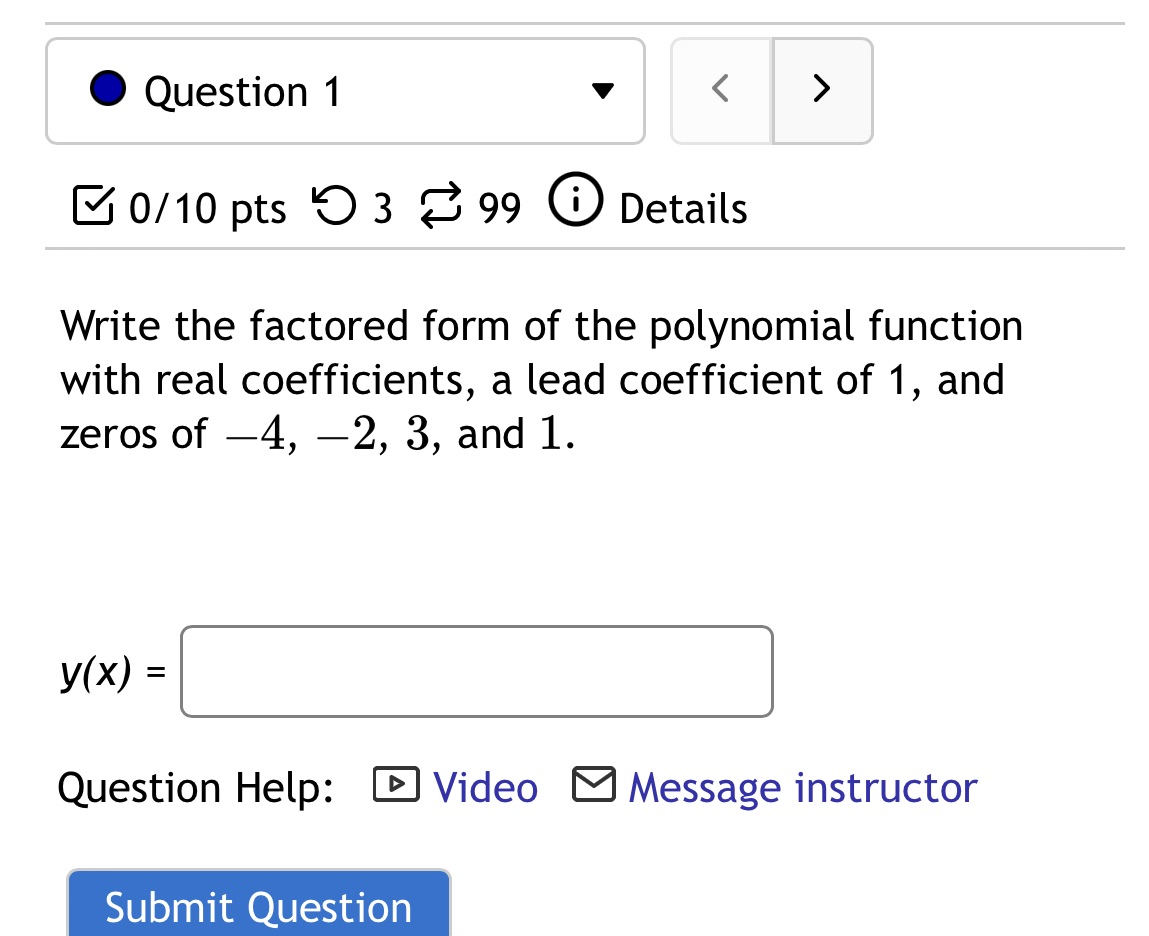Click the Submit Question button
This screenshot has height=936, width=1149.
click(x=258, y=906)
